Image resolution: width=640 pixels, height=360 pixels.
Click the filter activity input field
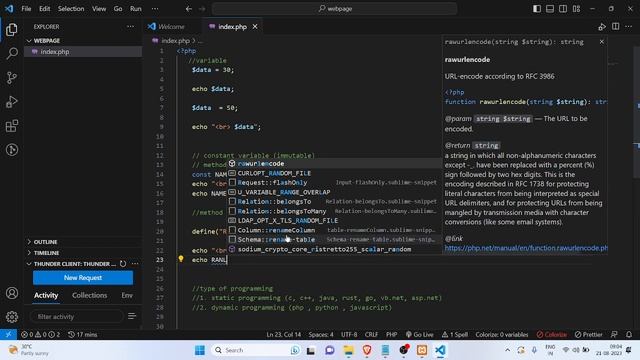[x=76, y=316]
